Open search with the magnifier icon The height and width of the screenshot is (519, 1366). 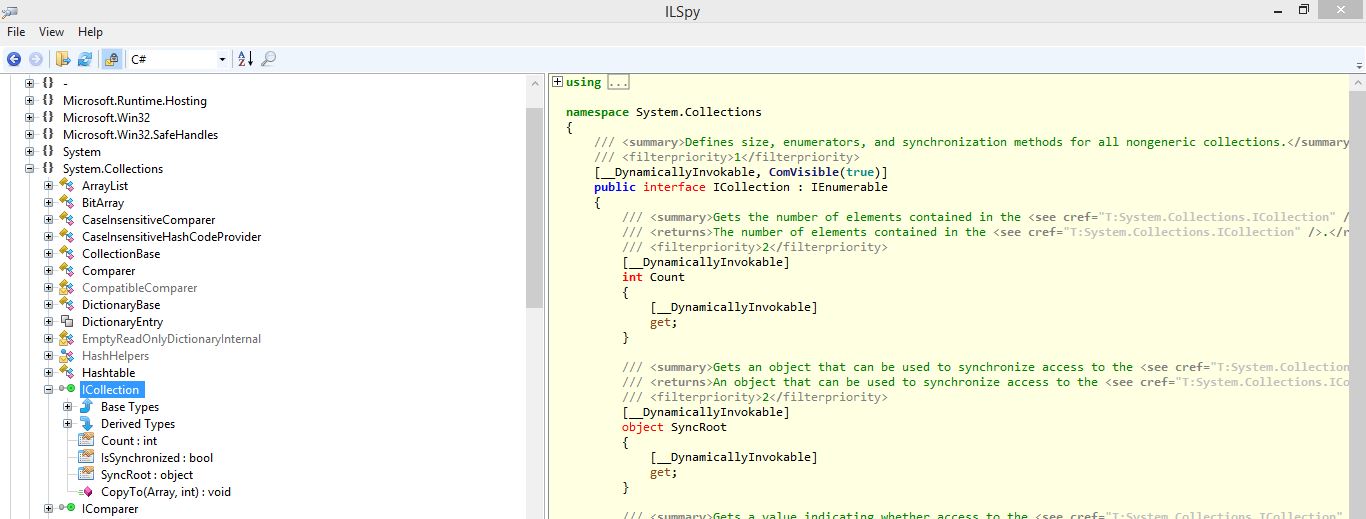pos(268,59)
